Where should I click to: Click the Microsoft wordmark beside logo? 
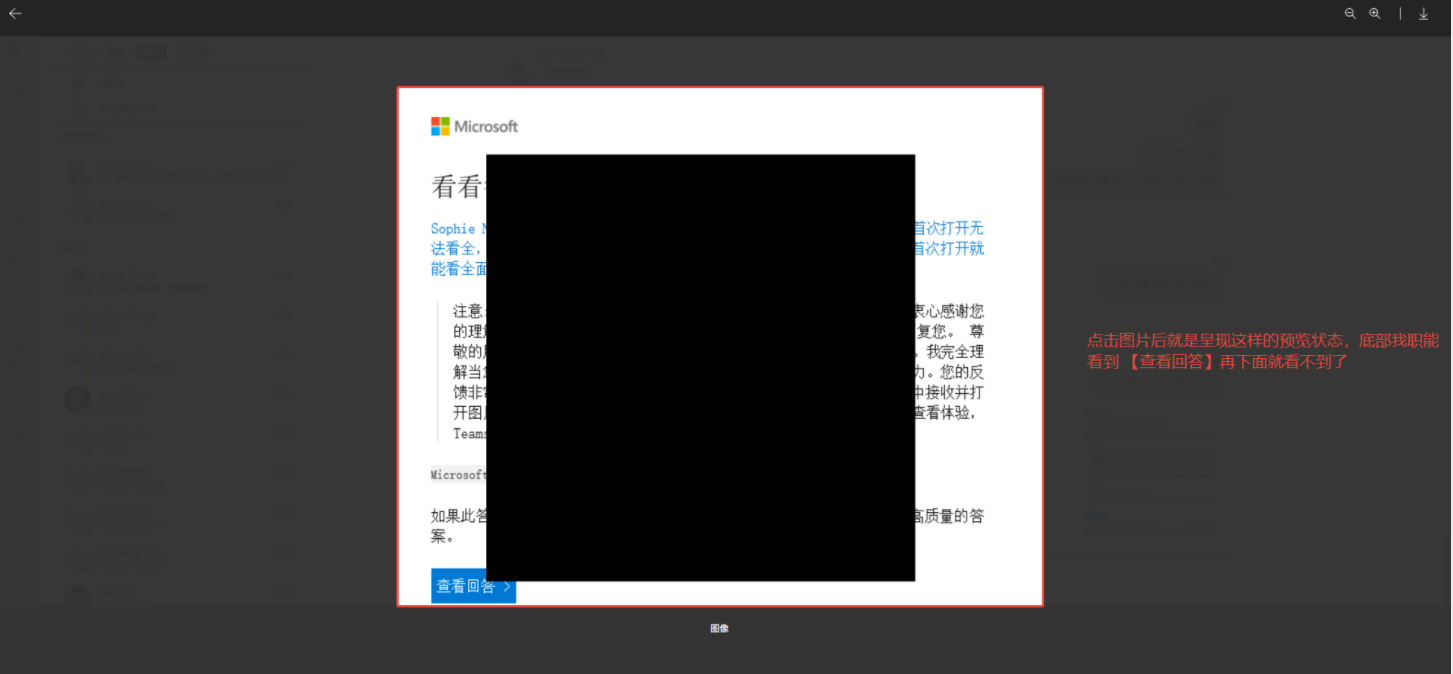coord(486,126)
